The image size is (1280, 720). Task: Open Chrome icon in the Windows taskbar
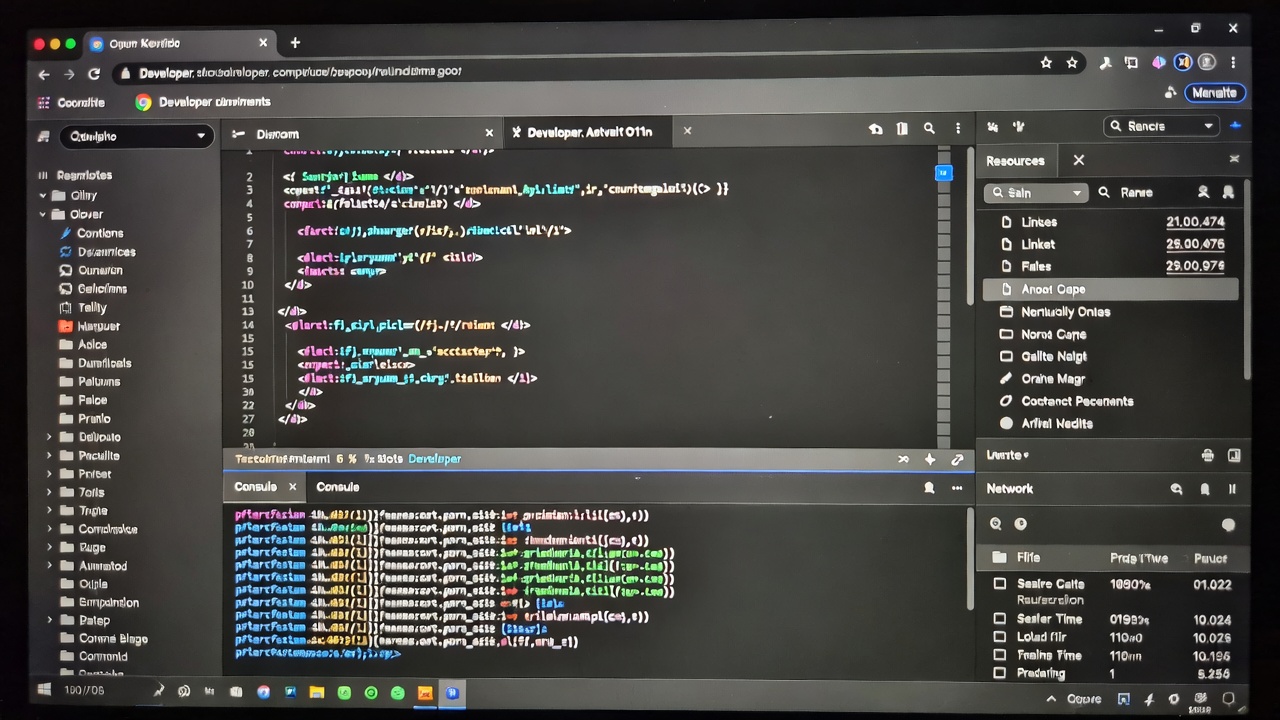[x=263, y=692]
